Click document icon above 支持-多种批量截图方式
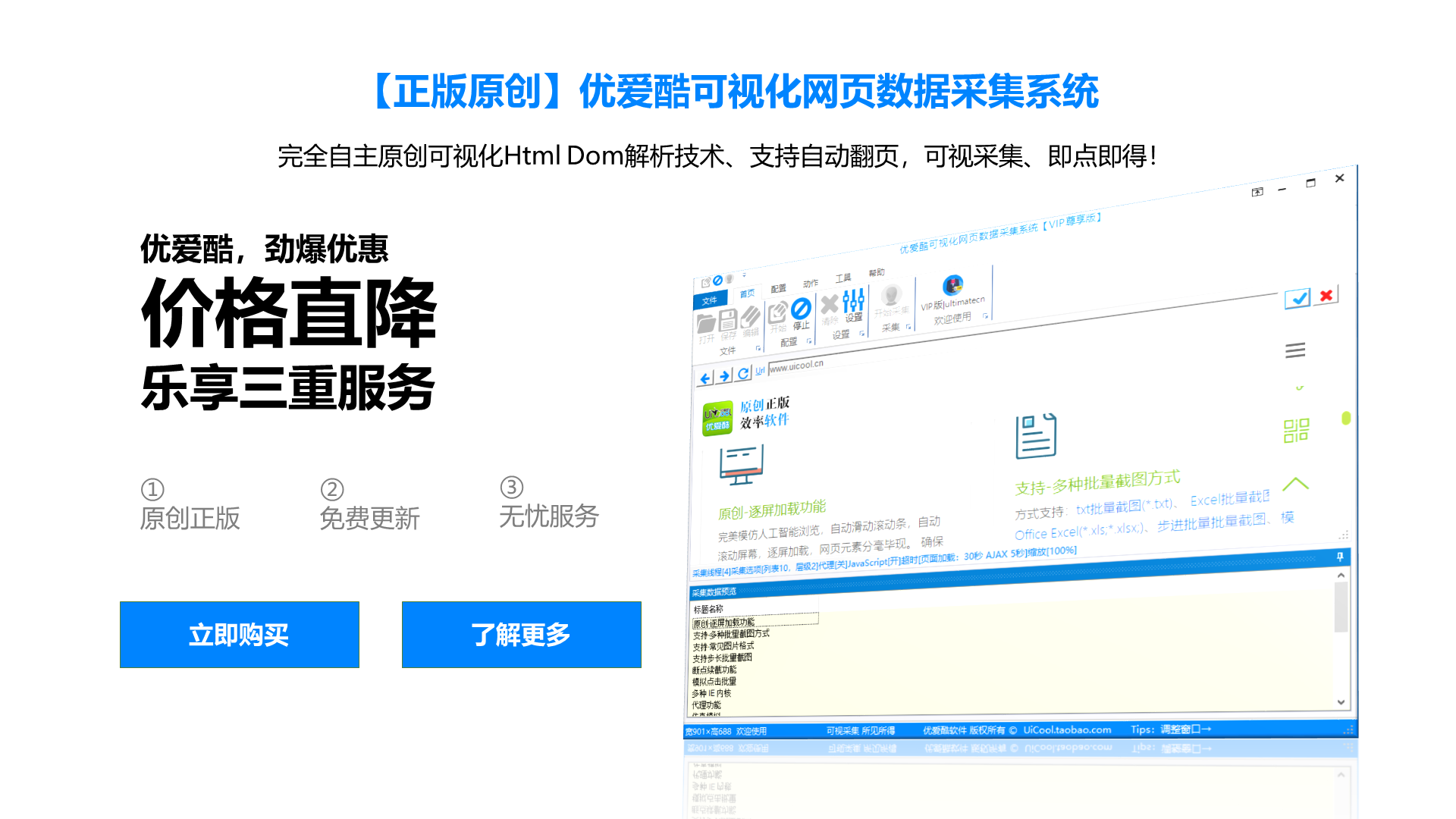The width and height of the screenshot is (1456, 819). click(x=1036, y=436)
